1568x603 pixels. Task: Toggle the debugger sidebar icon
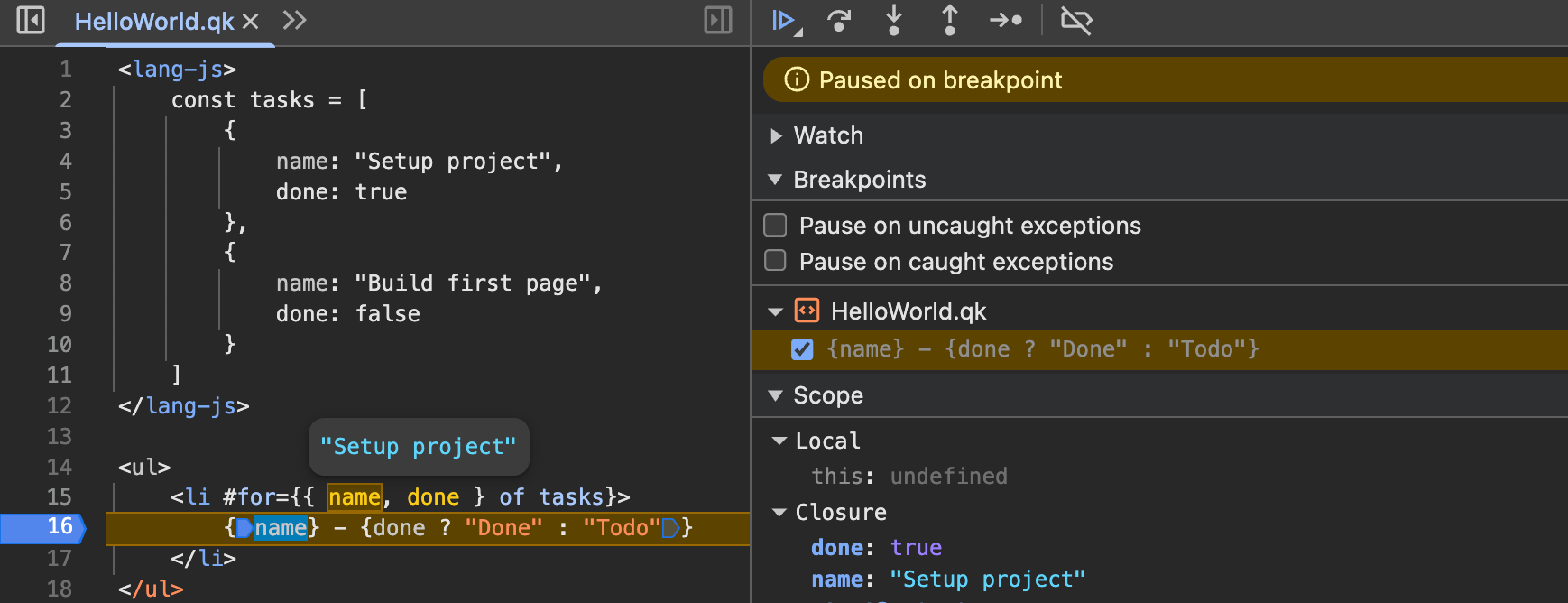718,20
